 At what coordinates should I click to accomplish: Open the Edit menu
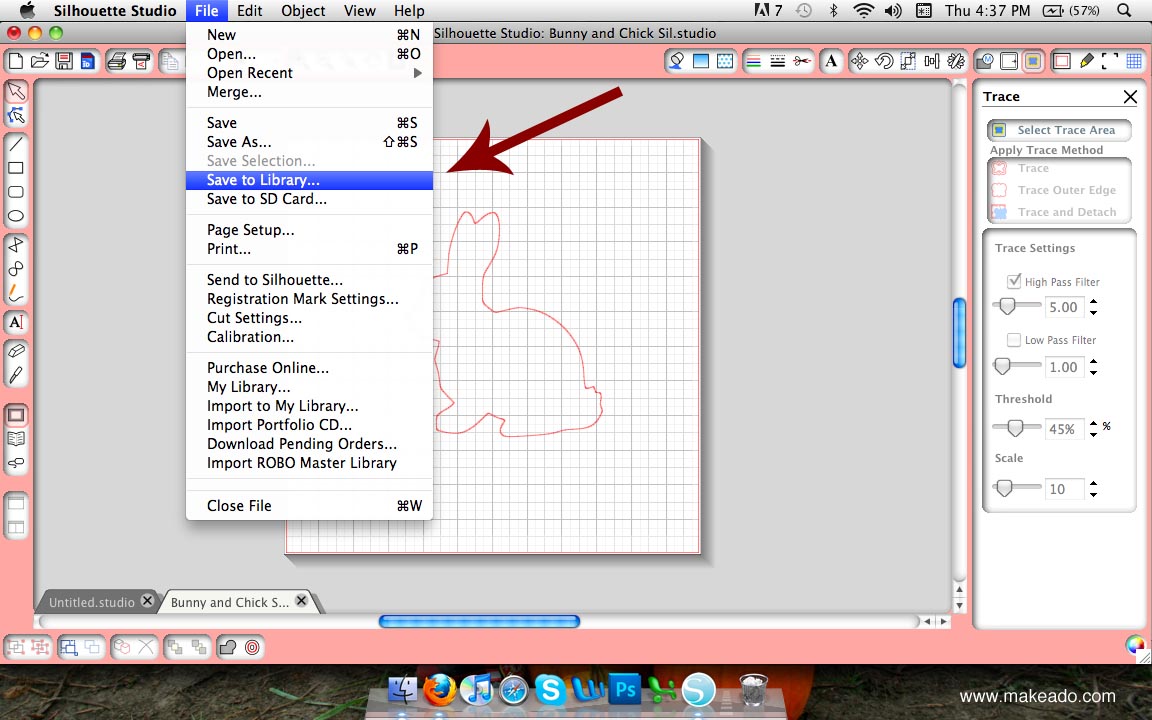pos(250,10)
